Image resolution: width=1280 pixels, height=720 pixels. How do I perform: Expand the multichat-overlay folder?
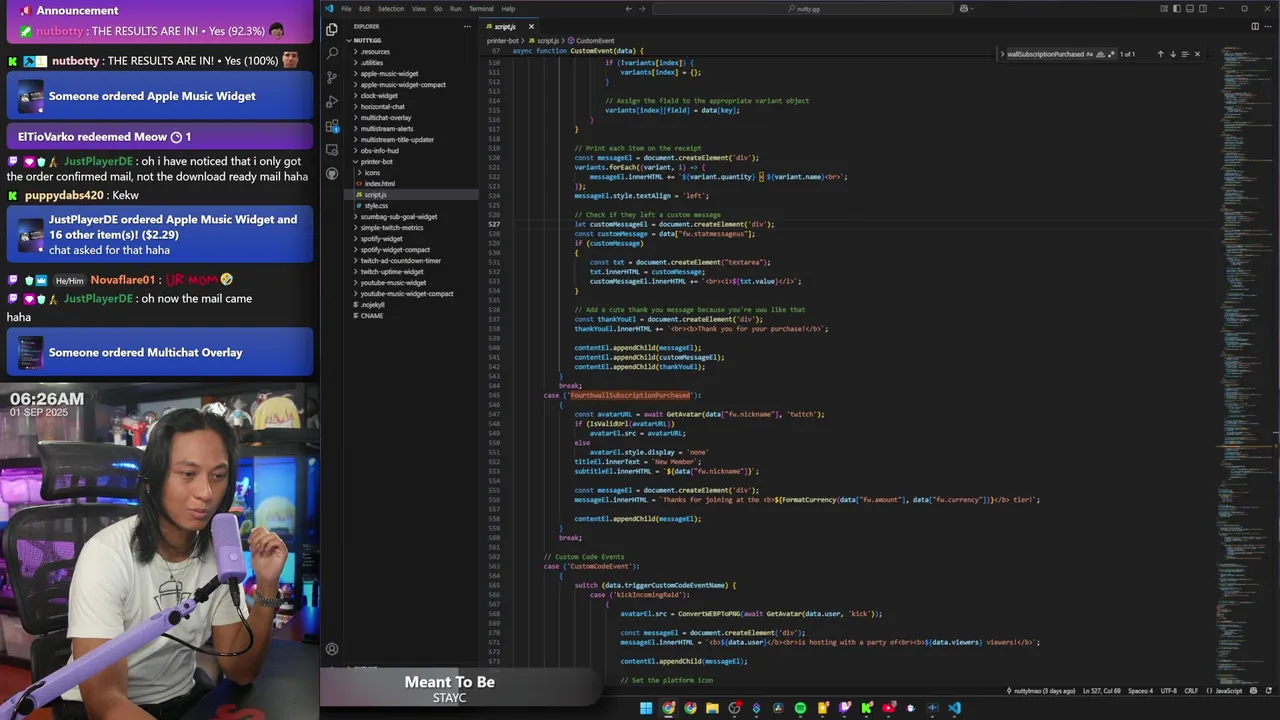coord(386,118)
